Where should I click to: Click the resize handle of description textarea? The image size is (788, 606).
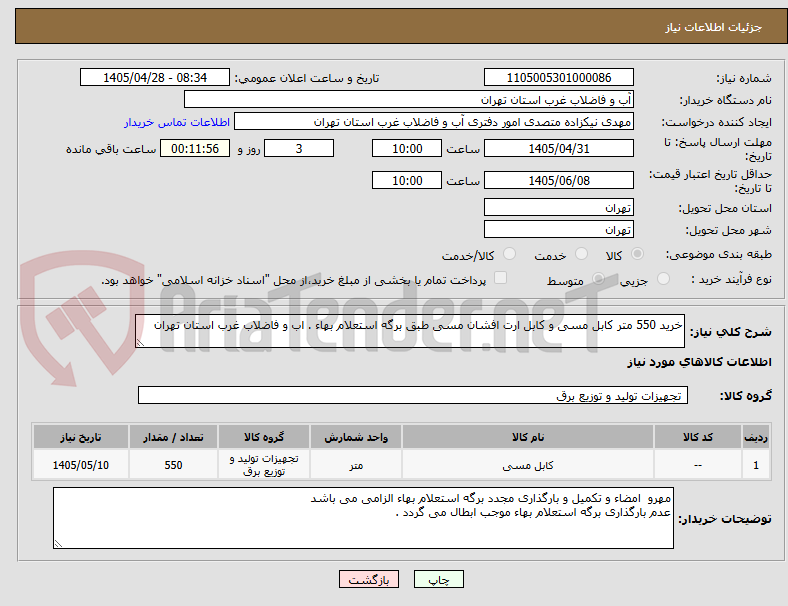(x=140, y=343)
